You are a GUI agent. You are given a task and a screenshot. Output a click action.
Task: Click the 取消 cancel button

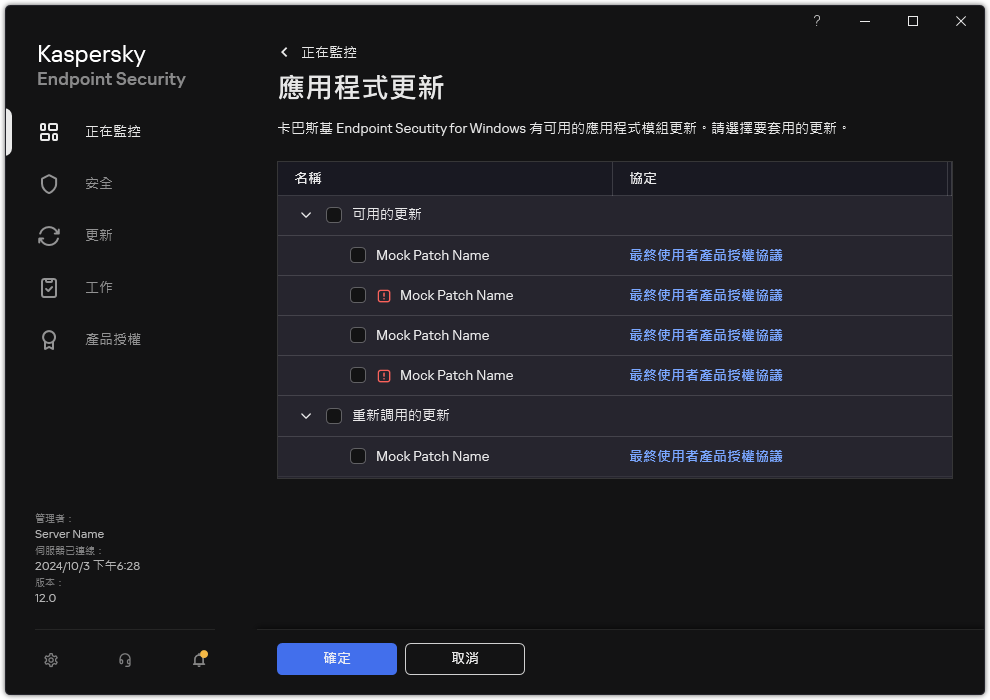pyautogui.click(x=464, y=659)
